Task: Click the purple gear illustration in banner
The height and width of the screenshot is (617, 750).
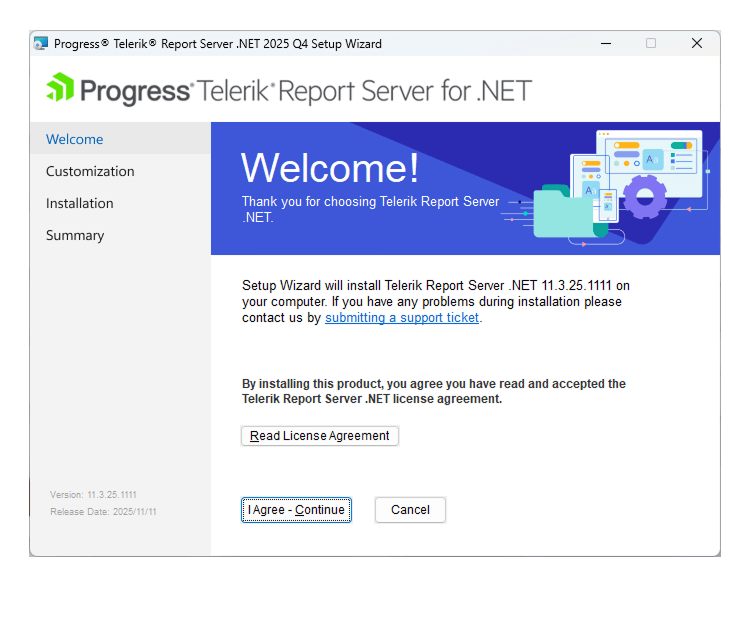Action: click(645, 196)
